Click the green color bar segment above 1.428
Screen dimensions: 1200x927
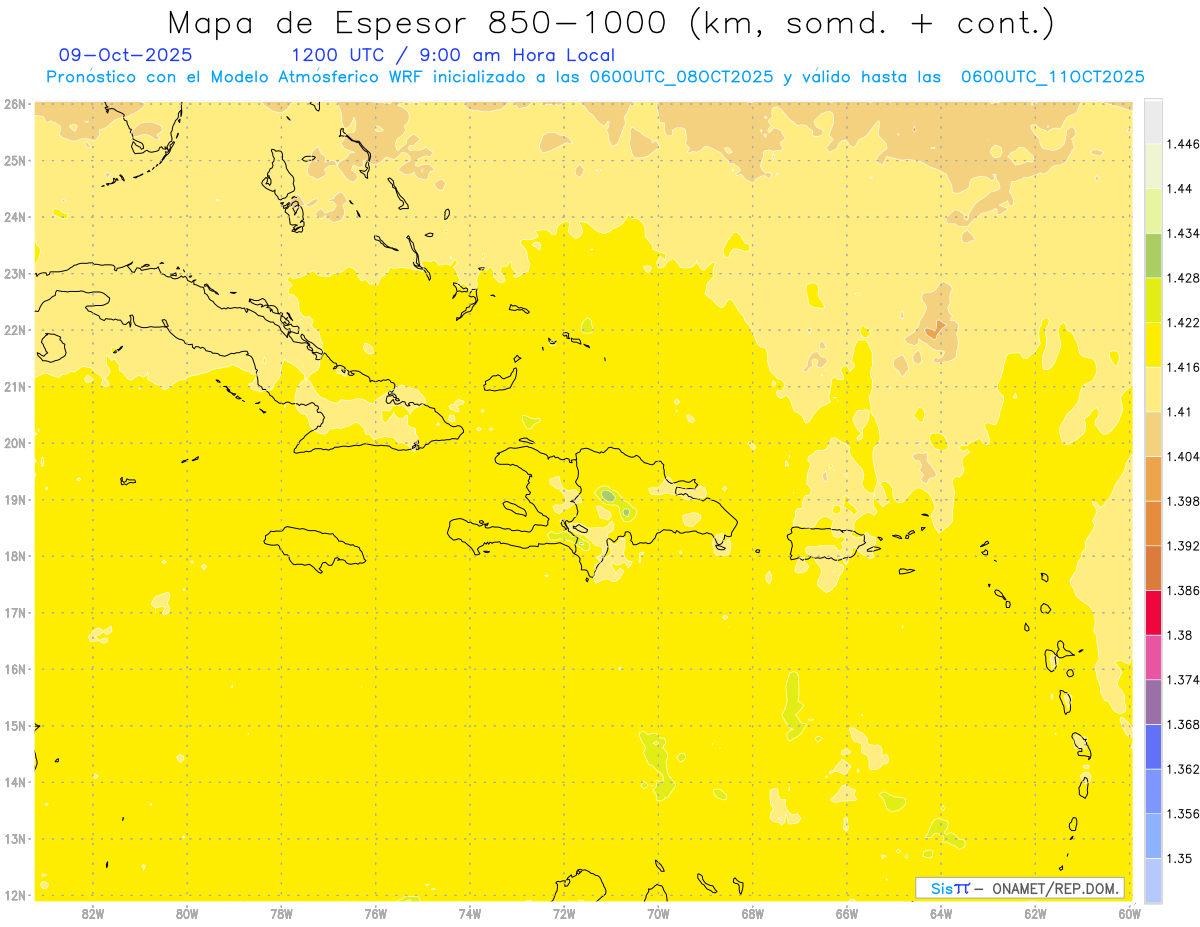coord(1153,255)
